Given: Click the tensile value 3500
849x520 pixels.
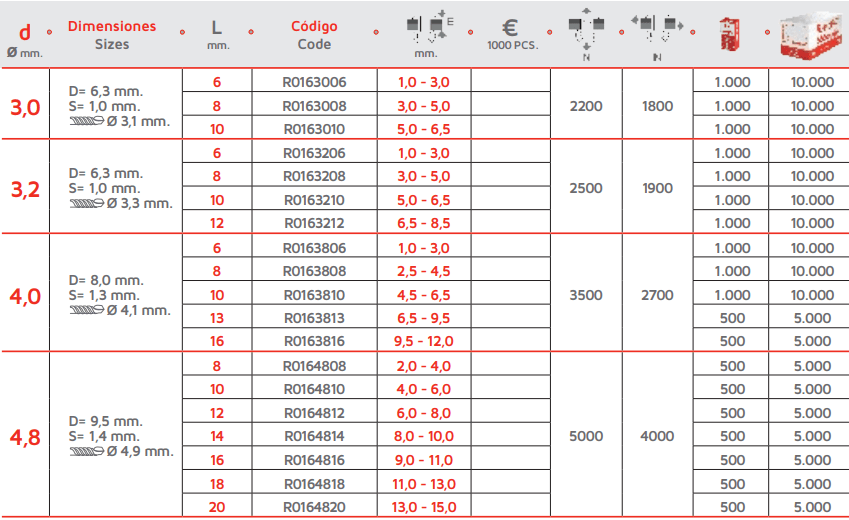Looking at the screenshot, I should pyautogui.click(x=586, y=295).
